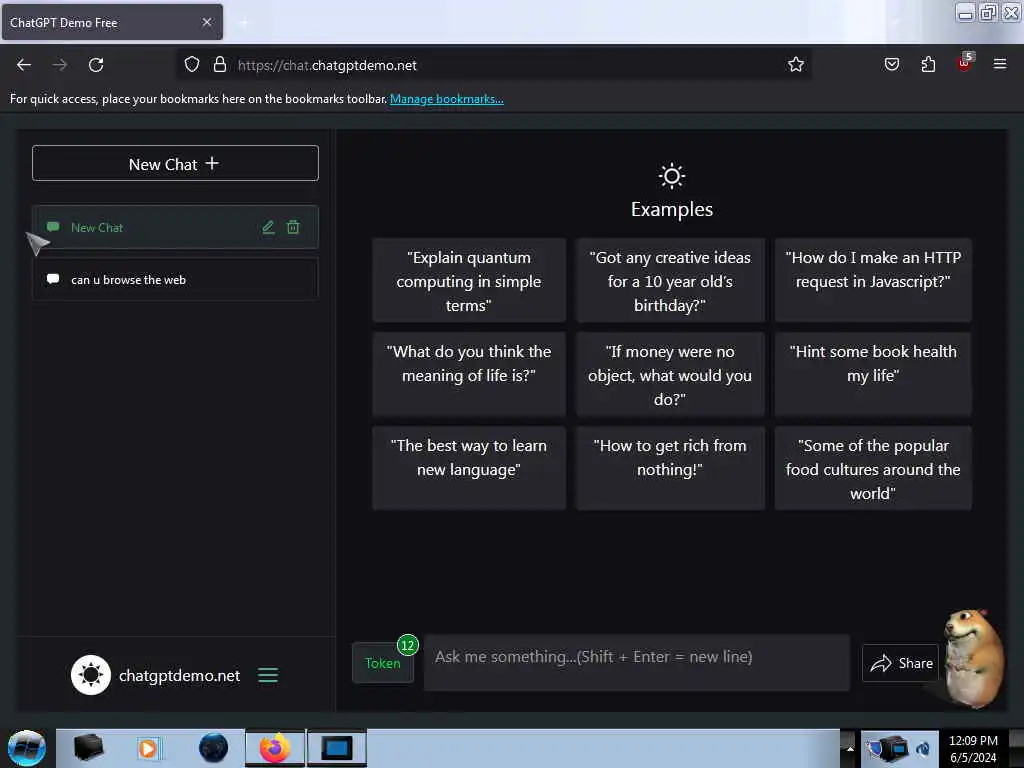Click the browser forward arrow

[59, 65]
